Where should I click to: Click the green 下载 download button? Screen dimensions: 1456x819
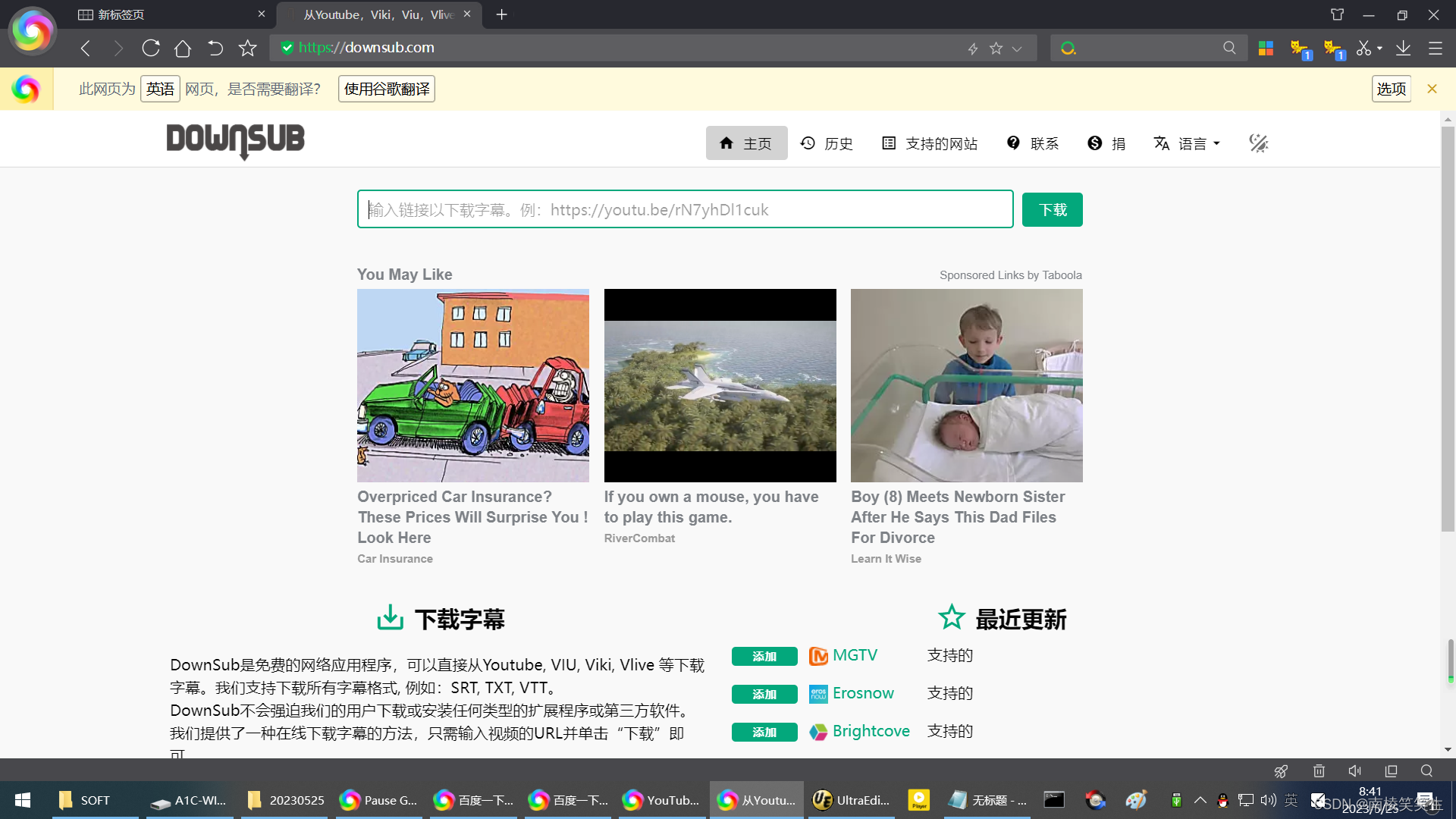(x=1052, y=209)
